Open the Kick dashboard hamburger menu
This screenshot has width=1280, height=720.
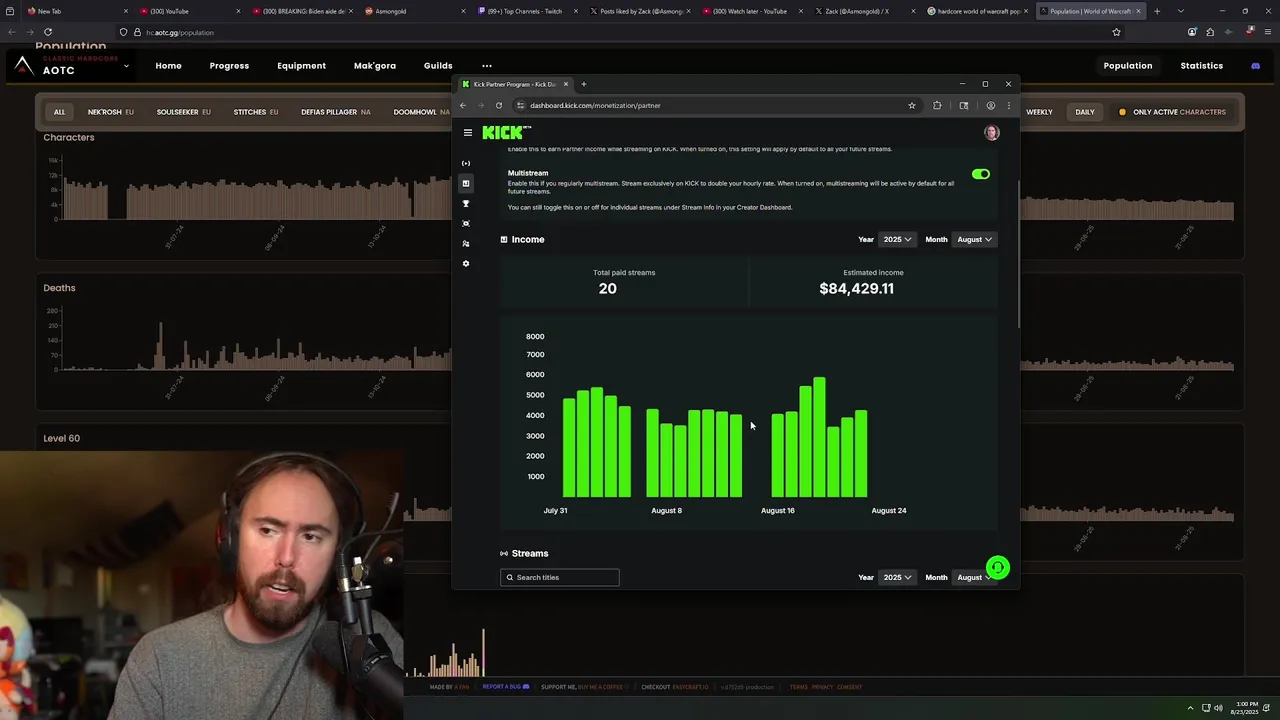[x=467, y=132]
